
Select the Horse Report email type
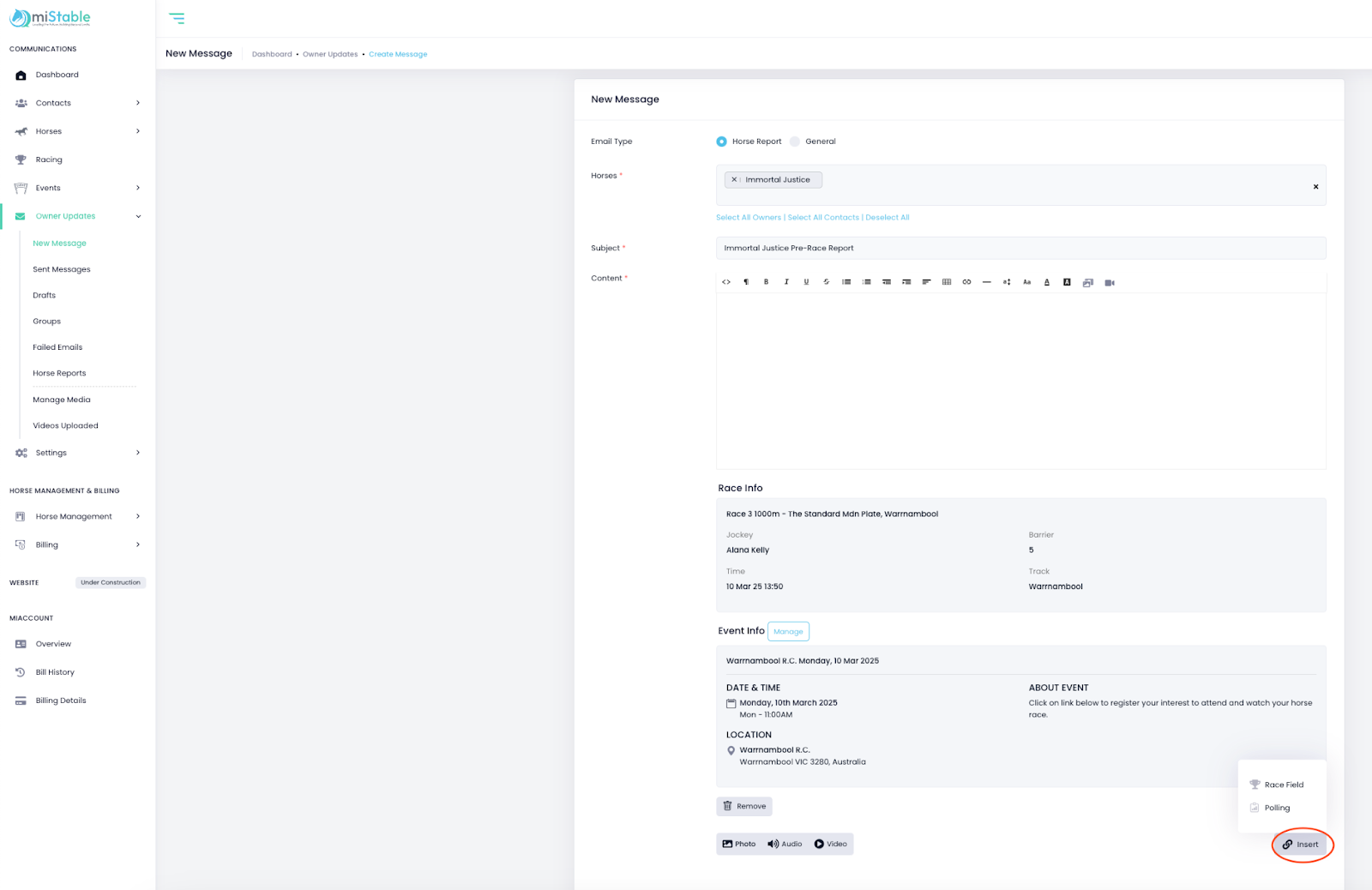(721, 141)
